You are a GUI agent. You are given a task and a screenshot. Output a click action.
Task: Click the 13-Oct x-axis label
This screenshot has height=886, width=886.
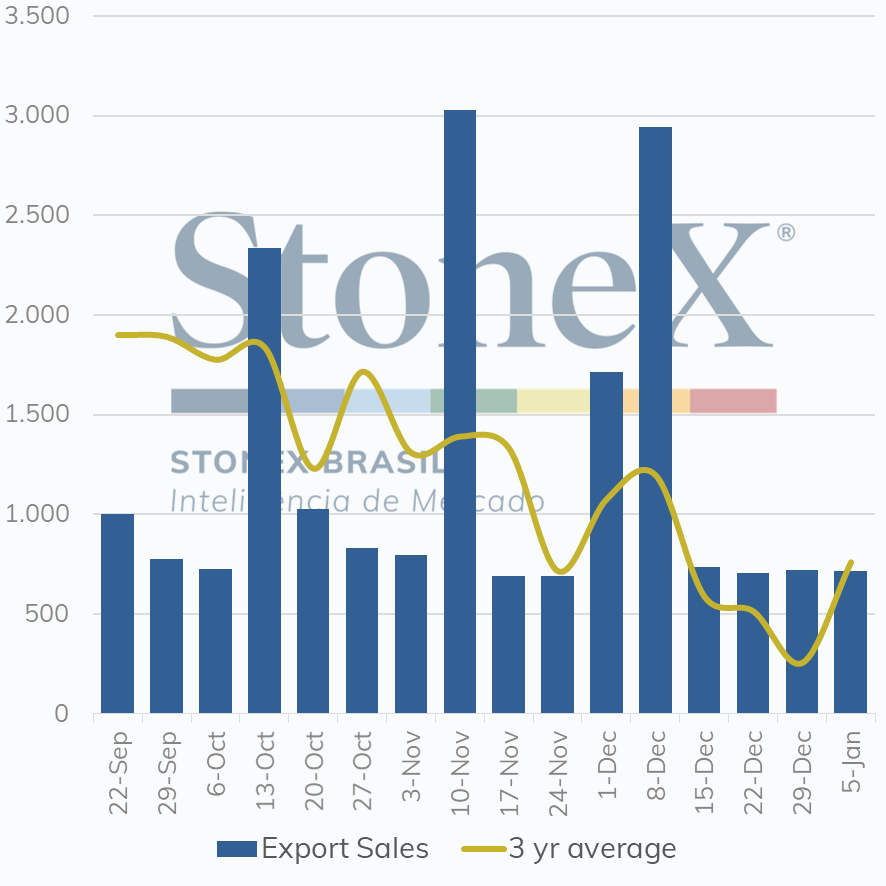(x=265, y=770)
